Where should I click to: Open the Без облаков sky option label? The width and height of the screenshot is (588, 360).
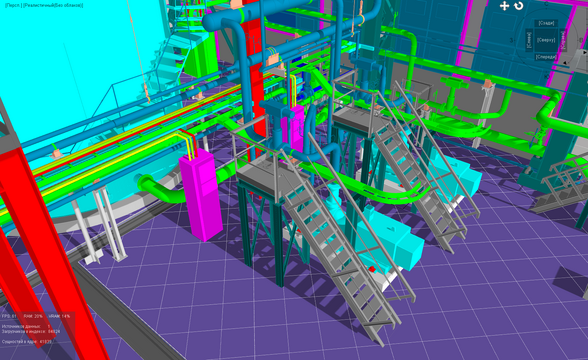(68, 6)
